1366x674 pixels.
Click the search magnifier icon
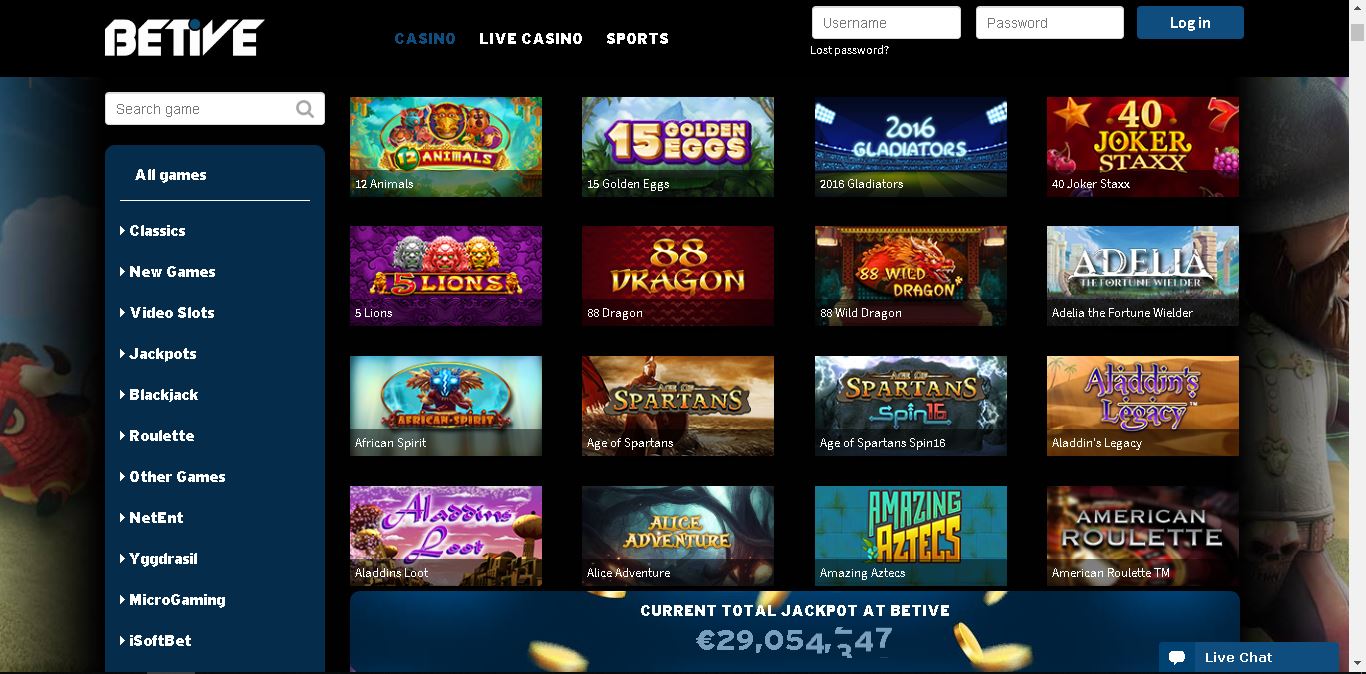[305, 109]
